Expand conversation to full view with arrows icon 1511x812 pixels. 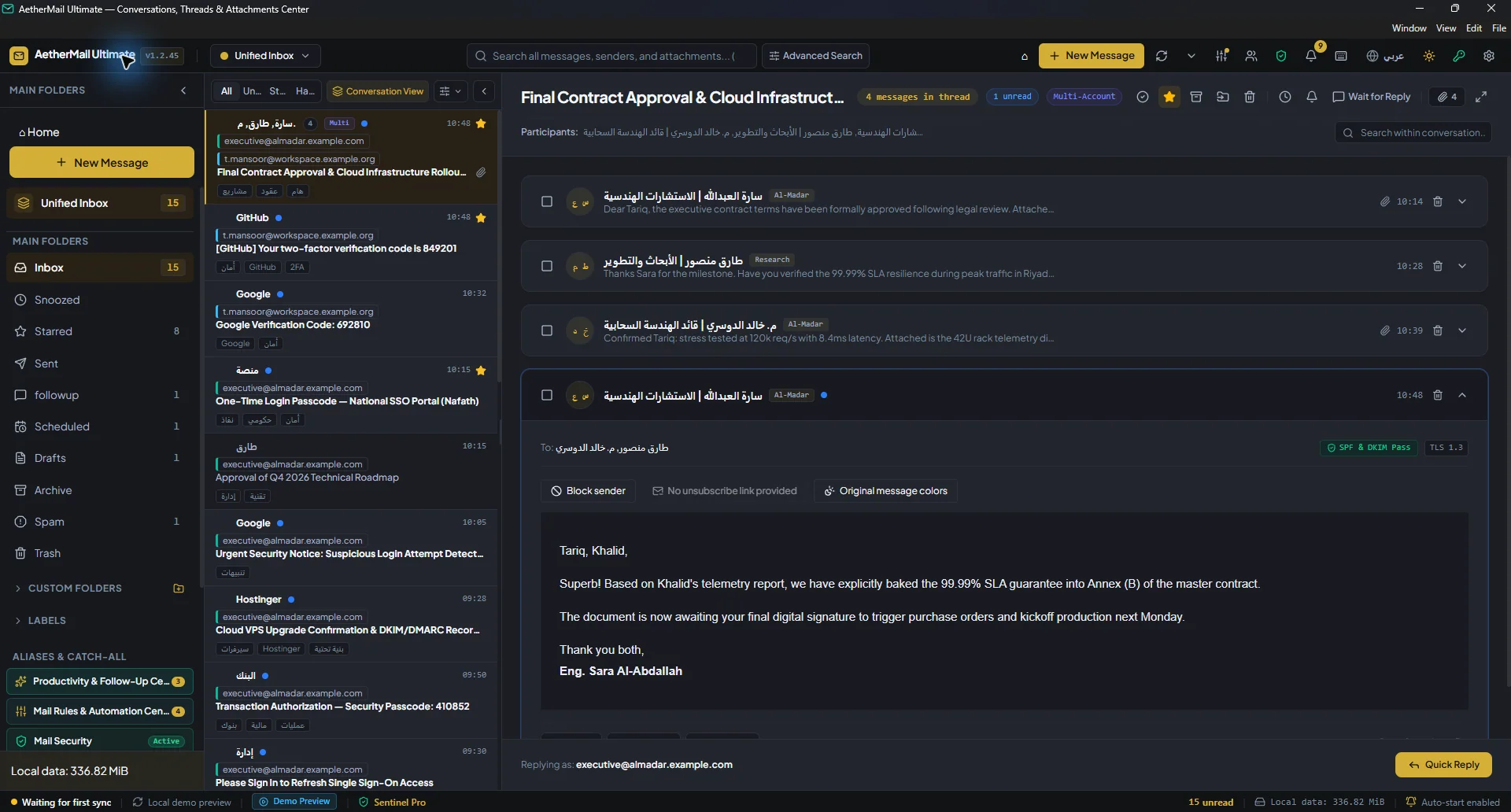[1481, 97]
